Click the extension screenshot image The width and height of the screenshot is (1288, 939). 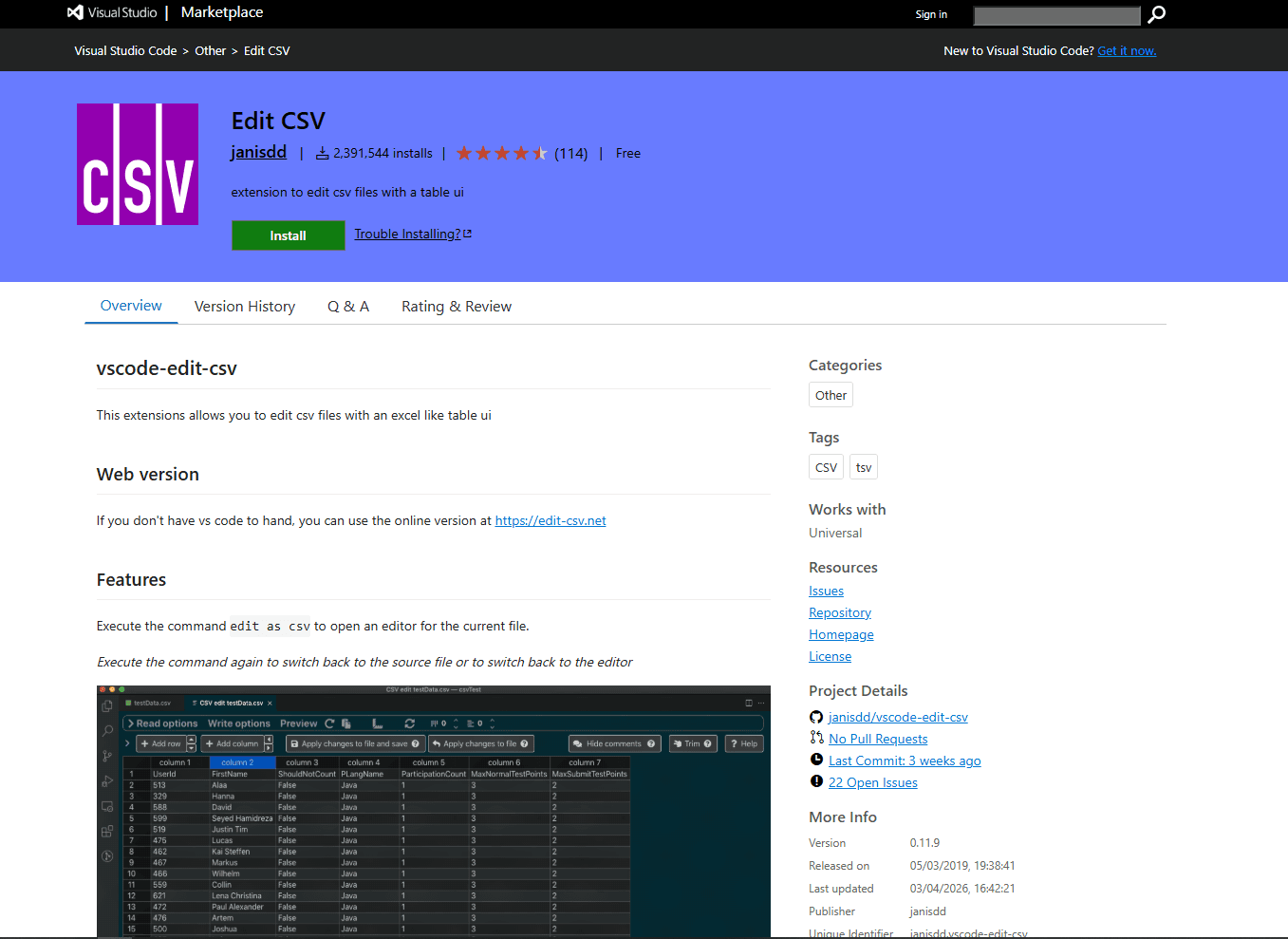click(434, 812)
